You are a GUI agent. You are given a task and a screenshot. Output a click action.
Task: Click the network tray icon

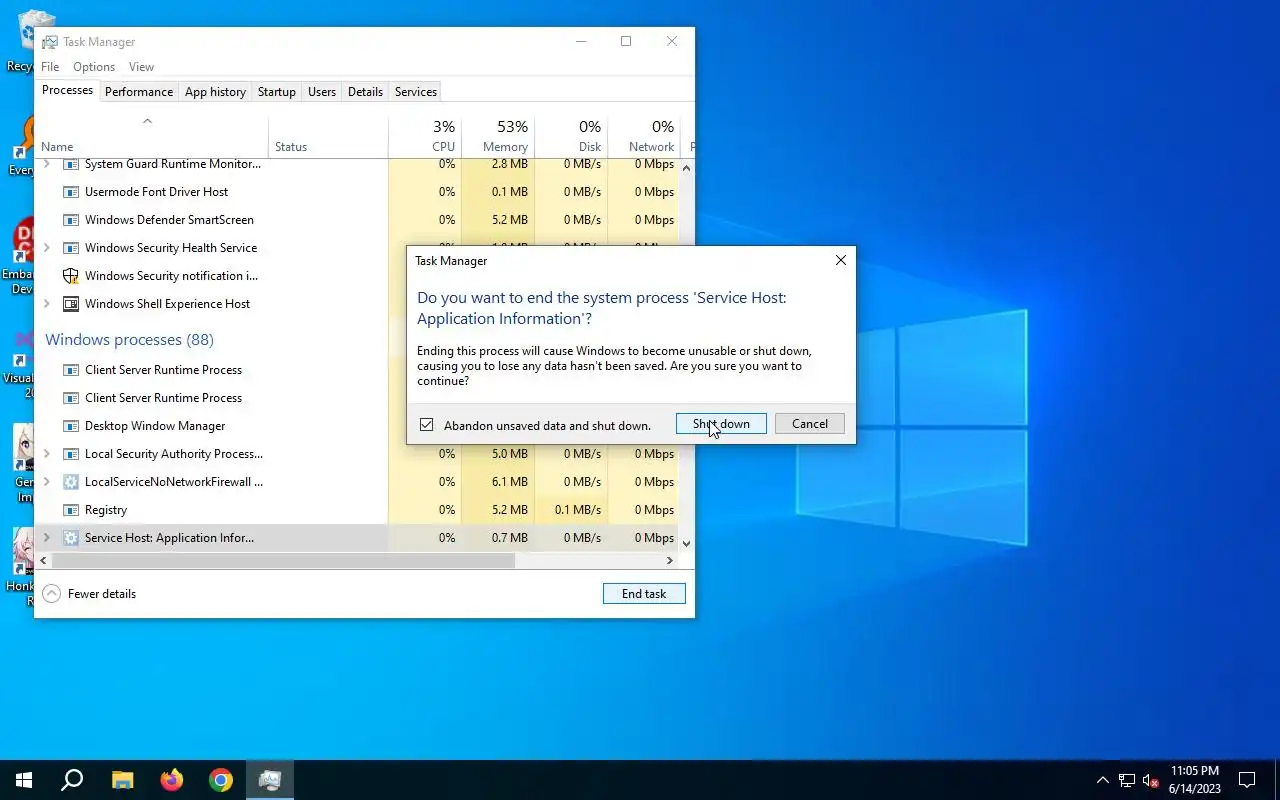coord(1127,781)
